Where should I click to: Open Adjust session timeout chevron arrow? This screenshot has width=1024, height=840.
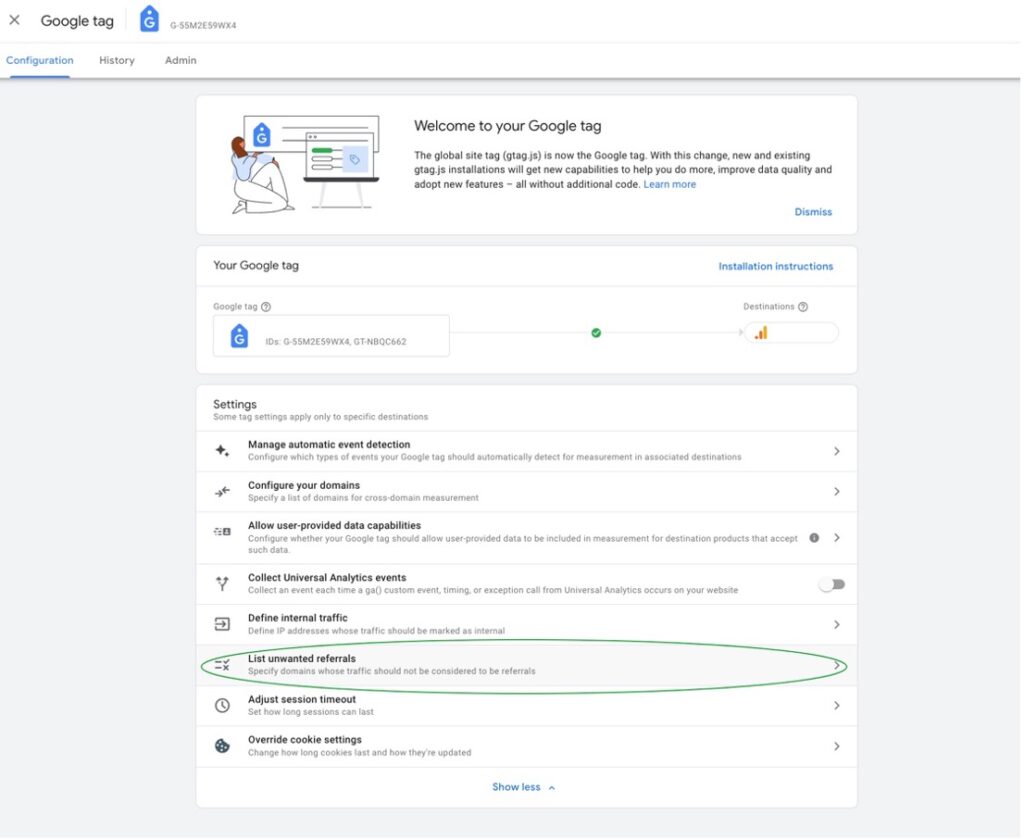(837, 705)
